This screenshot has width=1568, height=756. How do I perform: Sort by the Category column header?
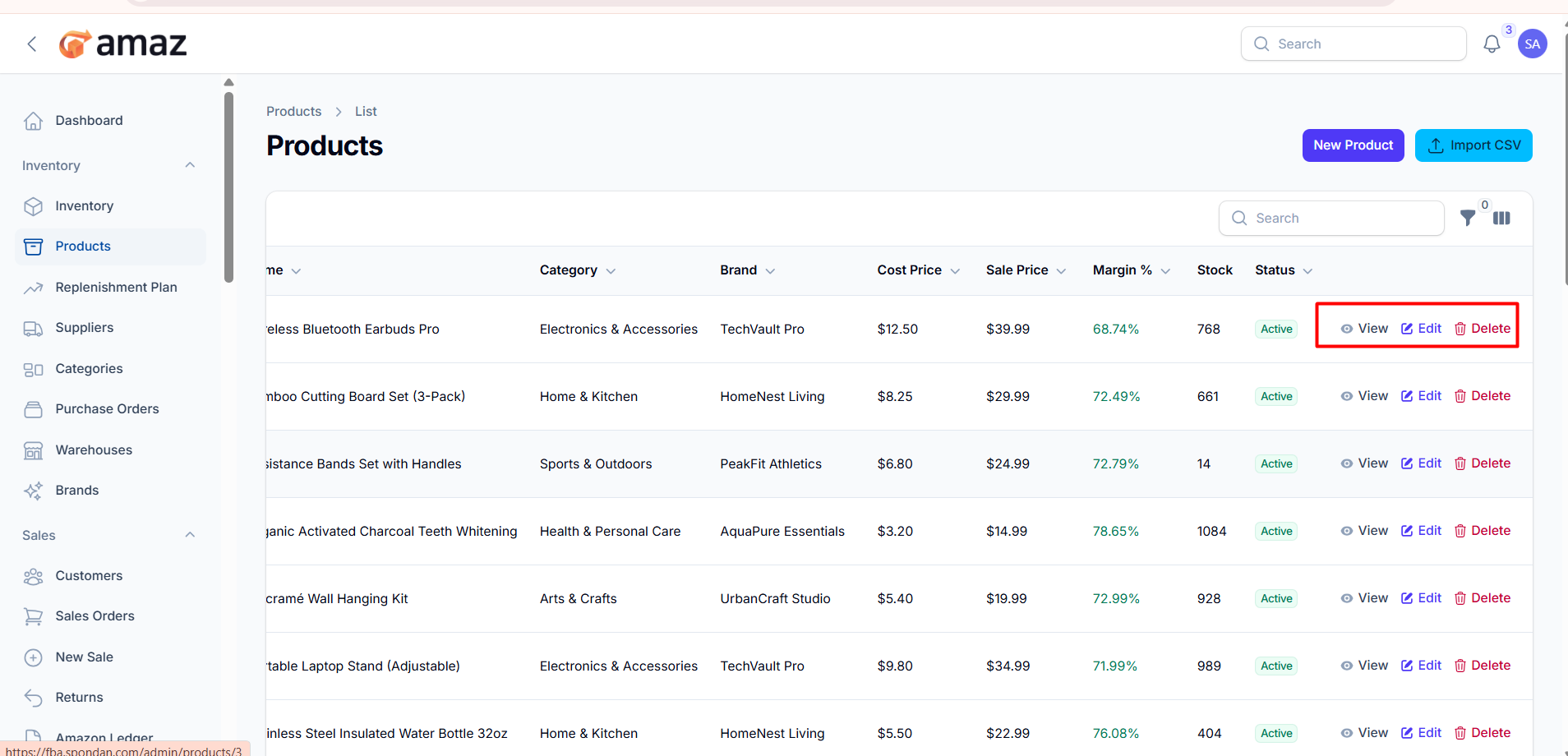pyautogui.click(x=577, y=270)
